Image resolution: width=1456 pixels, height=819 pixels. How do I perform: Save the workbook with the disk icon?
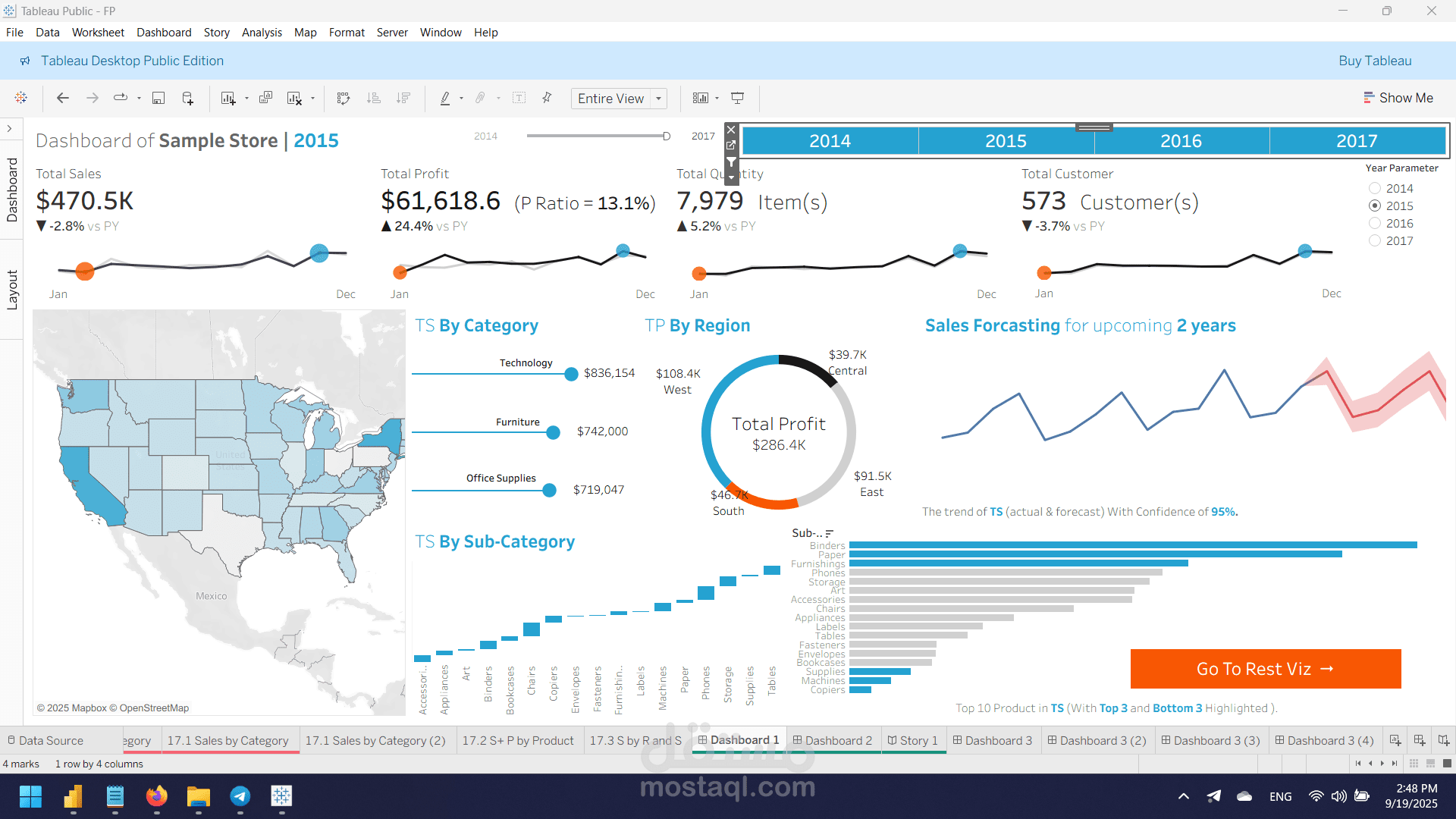[x=158, y=98]
